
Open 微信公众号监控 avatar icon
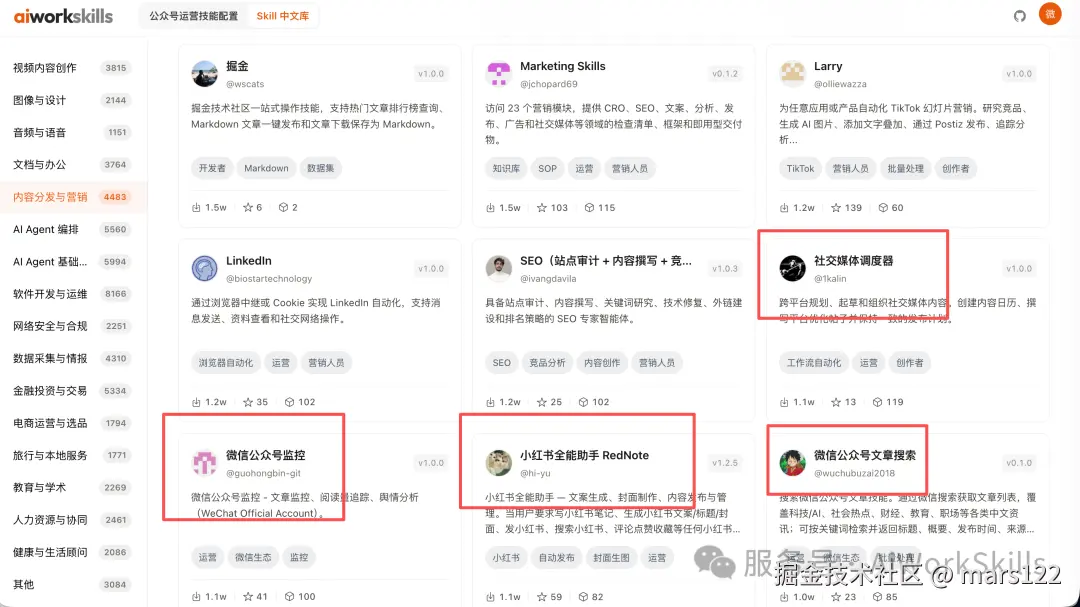[205, 462]
